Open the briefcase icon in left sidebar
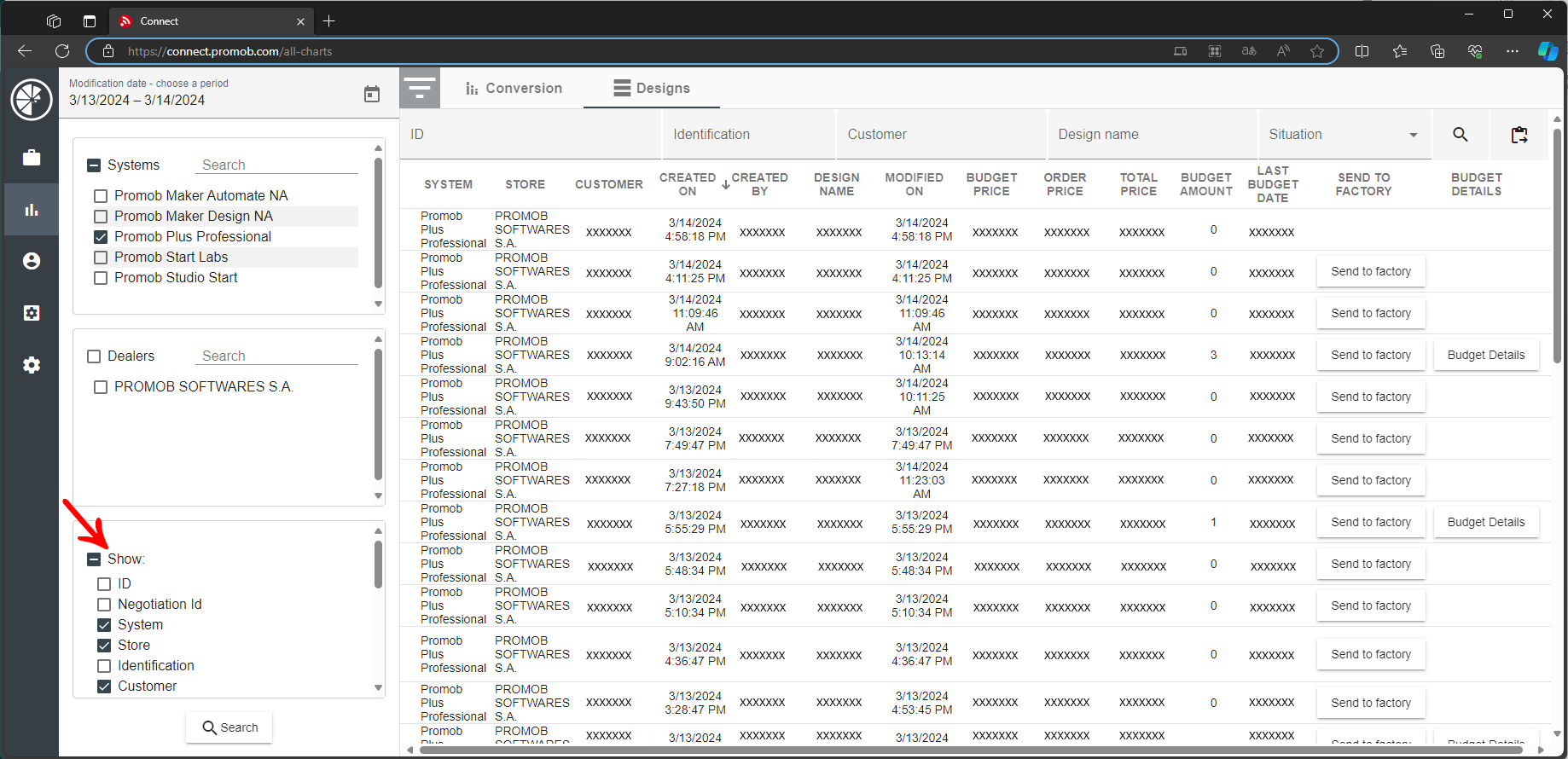The height and width of the screenshot is (759, 1568). tap(32, 158)
